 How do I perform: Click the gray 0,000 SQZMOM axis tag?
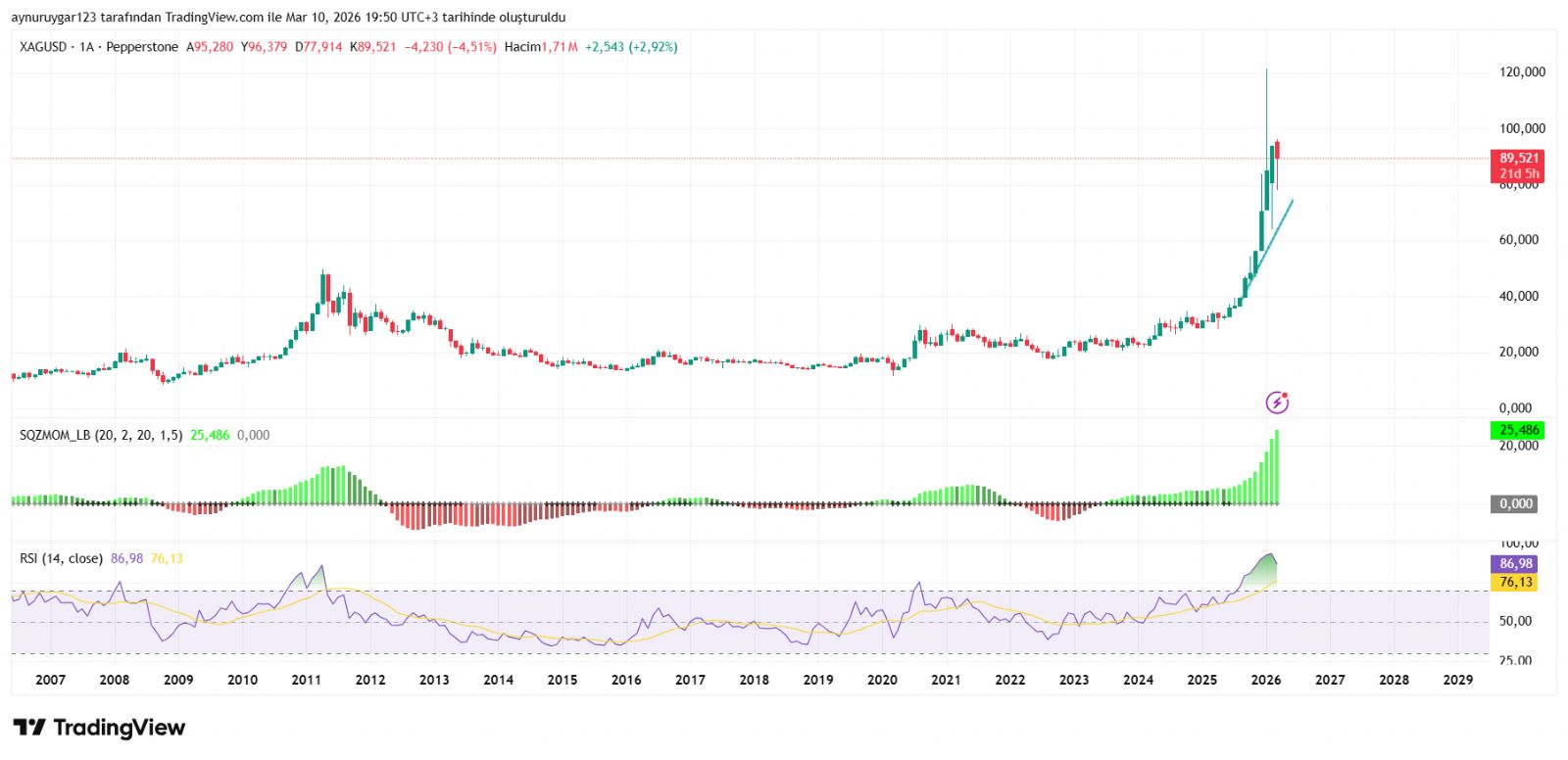[1515, 504]
